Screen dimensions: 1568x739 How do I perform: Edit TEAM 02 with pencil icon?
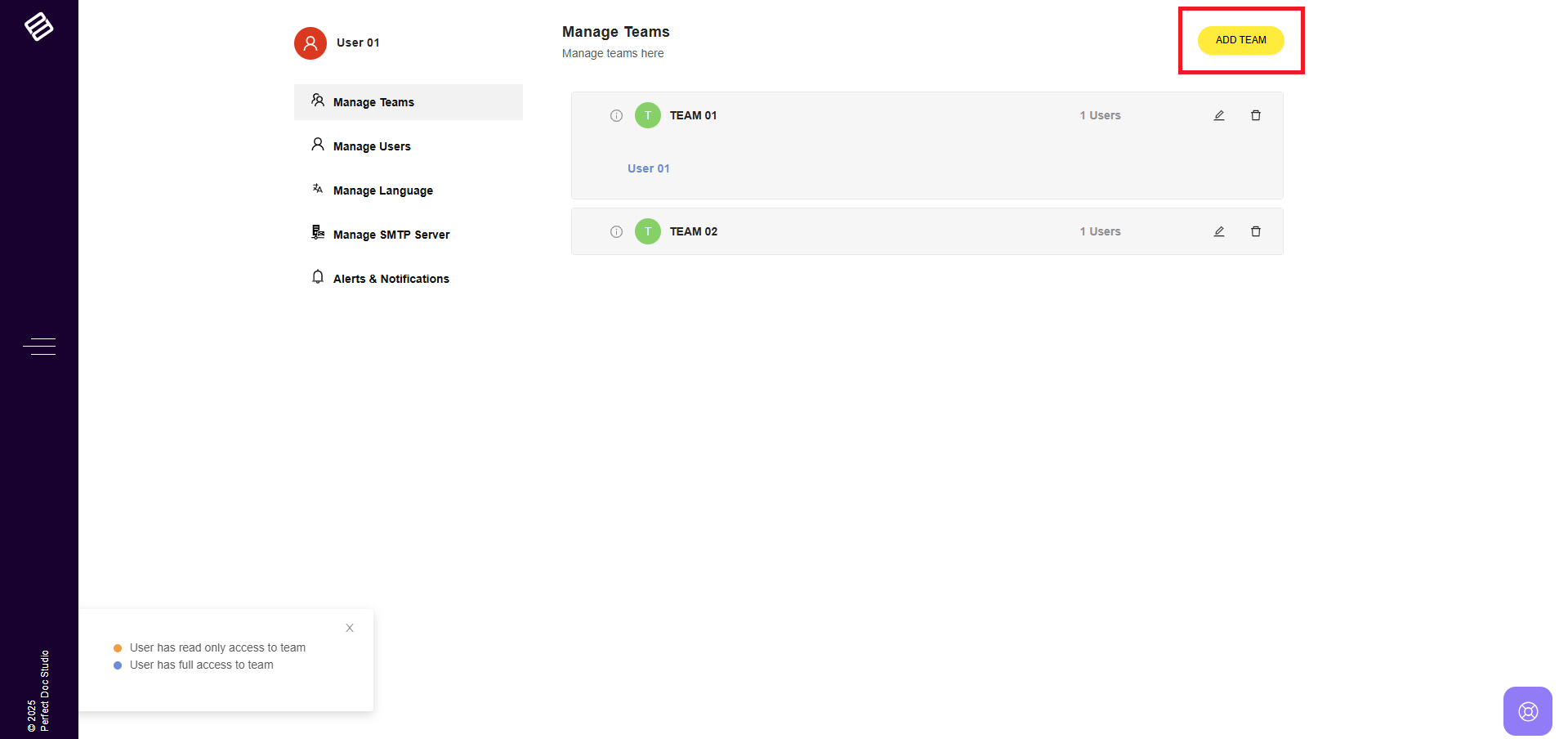[x=1218, y=232]
